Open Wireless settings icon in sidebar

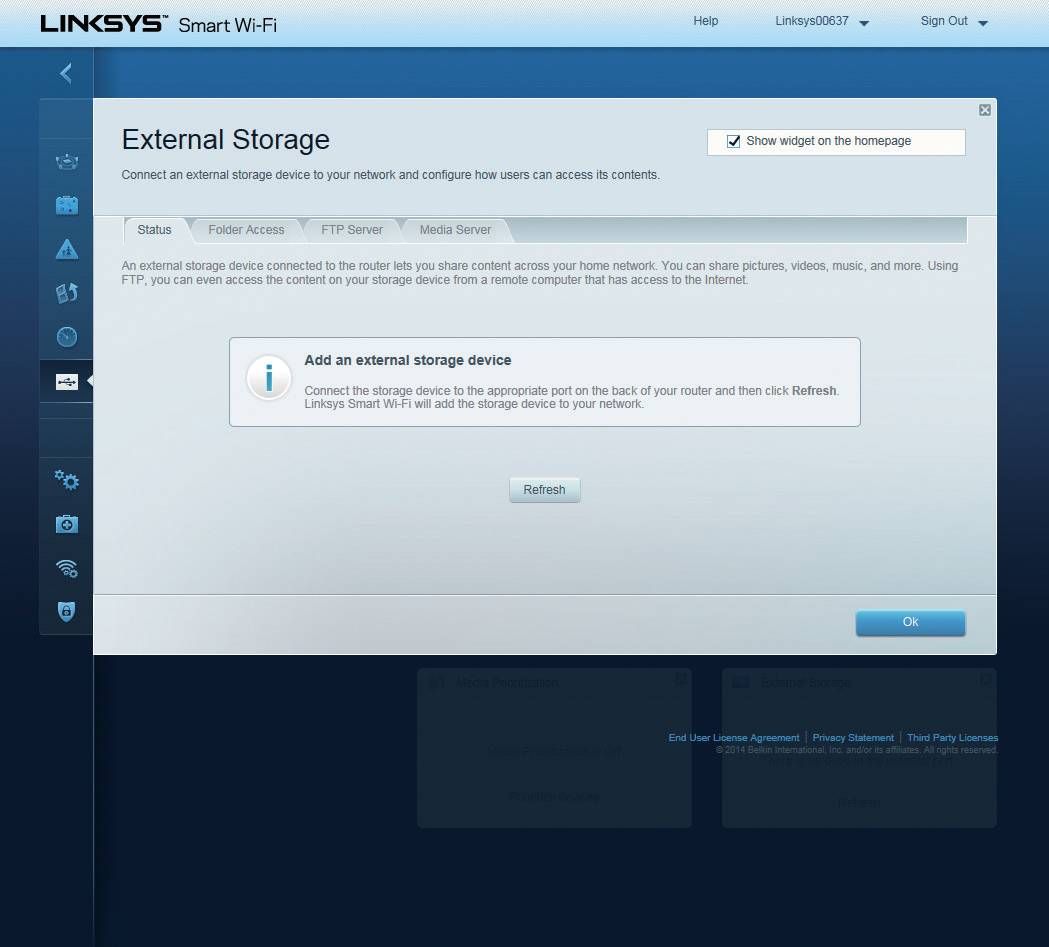[x=66, y=568]
